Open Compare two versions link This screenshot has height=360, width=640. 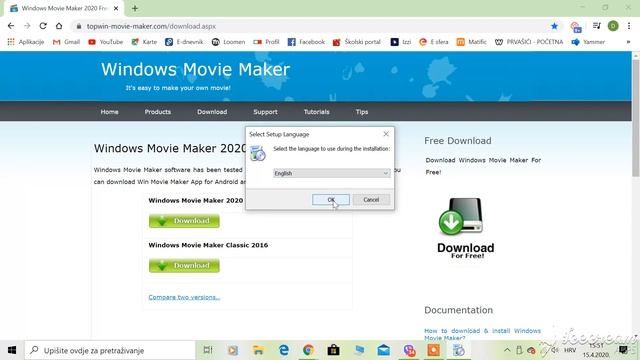coord(184,297)
